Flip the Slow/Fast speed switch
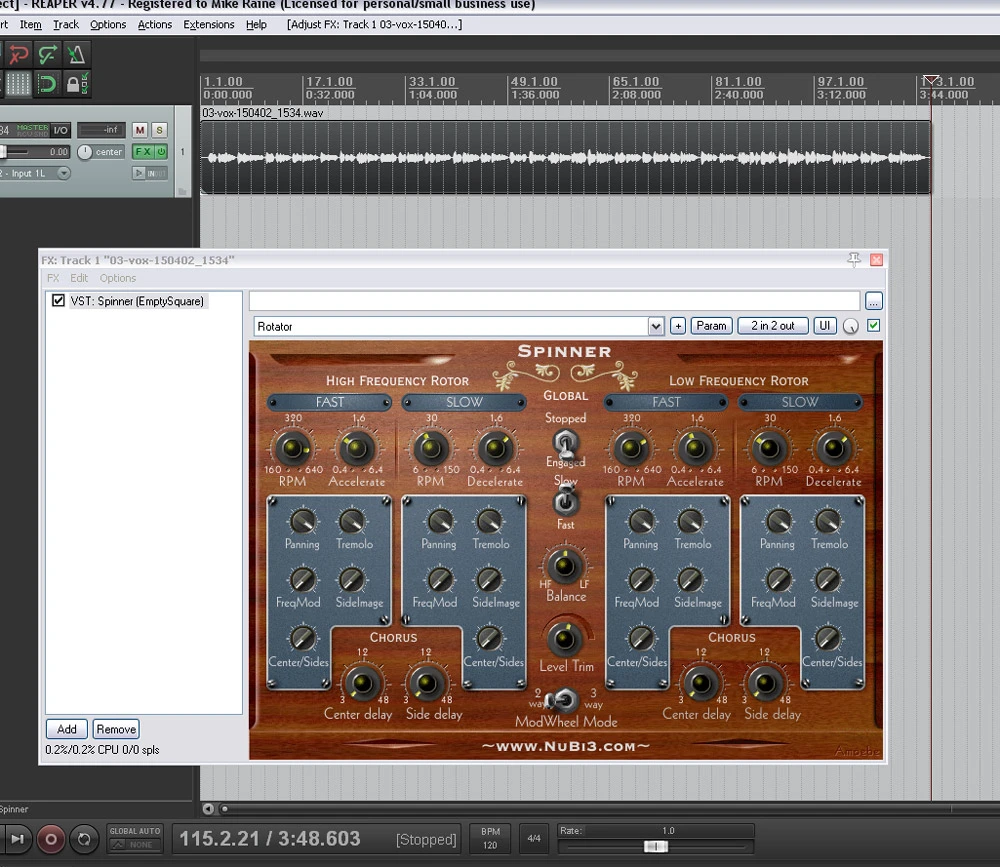Screen dimensions: 1000x867 [x=565, y=501]
